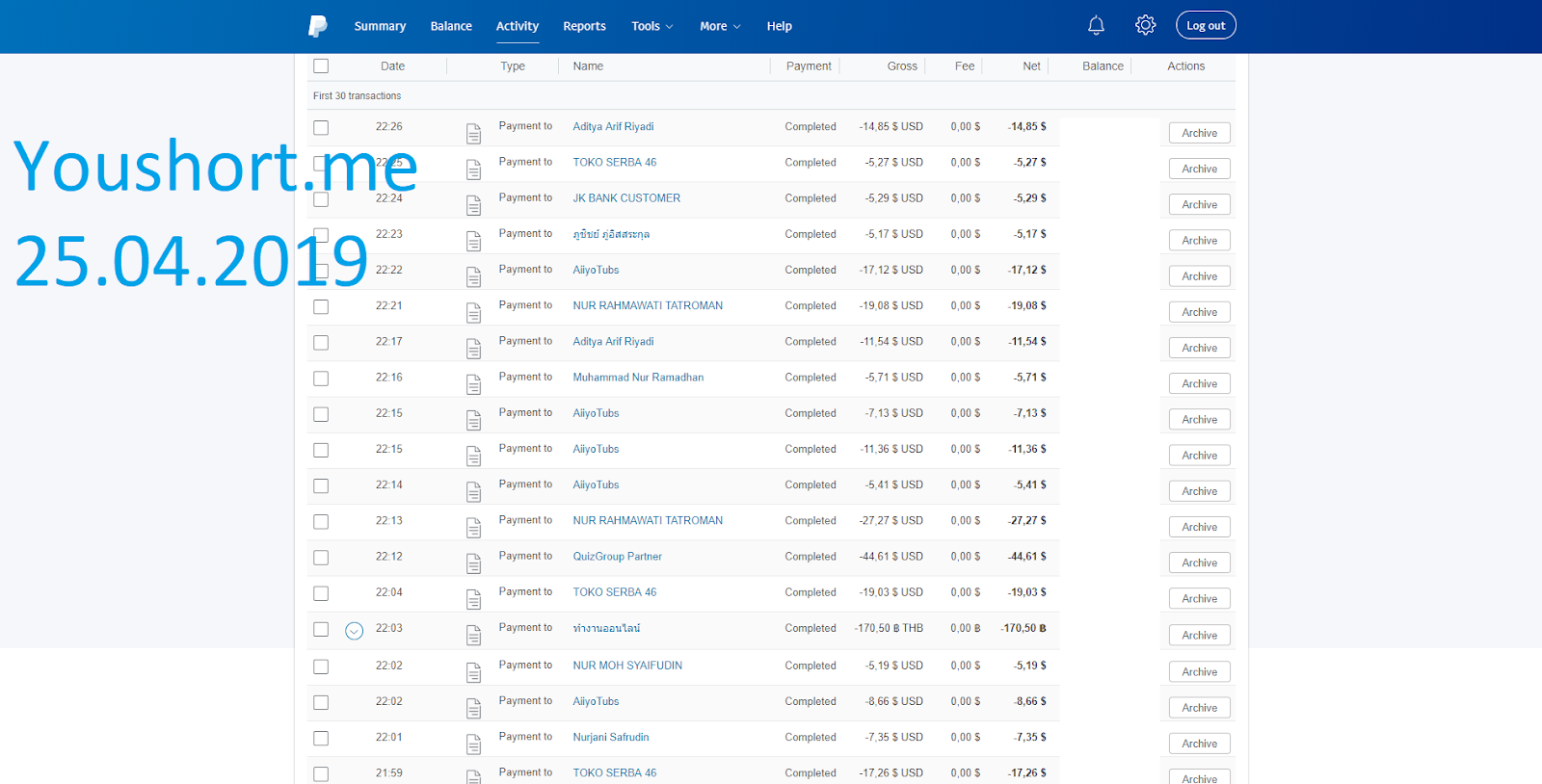
Task: Open the JK BANK CUSTOMER name link
Action: [626, 198]
